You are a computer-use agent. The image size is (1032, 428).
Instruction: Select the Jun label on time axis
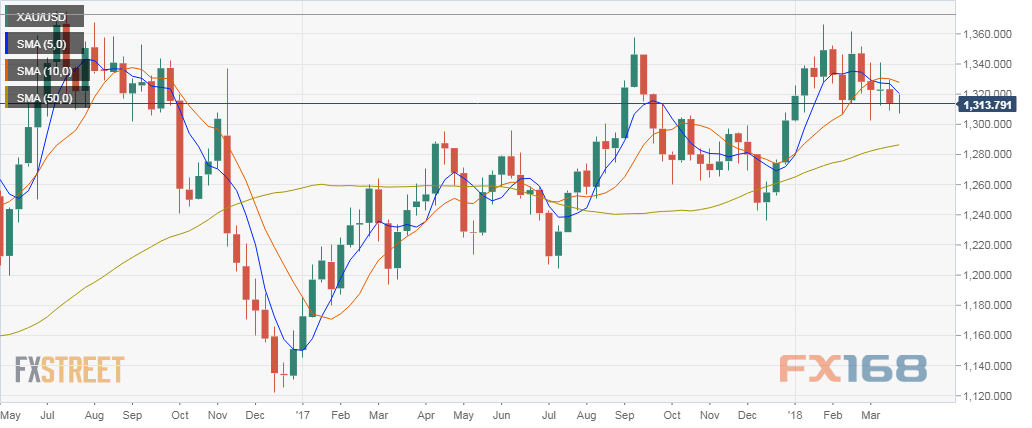[x=502, y=412]
